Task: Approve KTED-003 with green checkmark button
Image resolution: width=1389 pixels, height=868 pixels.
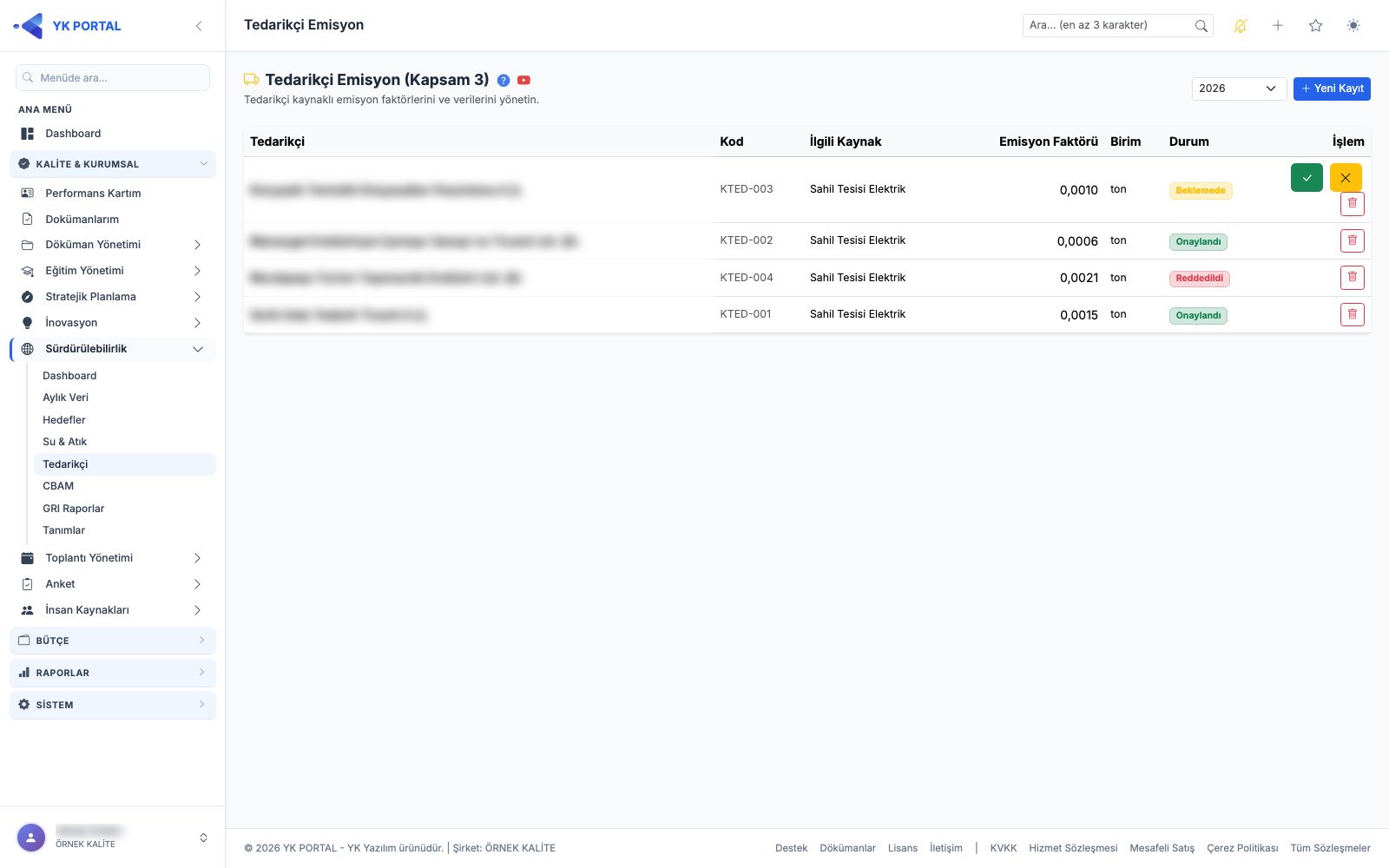Action: coord(1307,177)
